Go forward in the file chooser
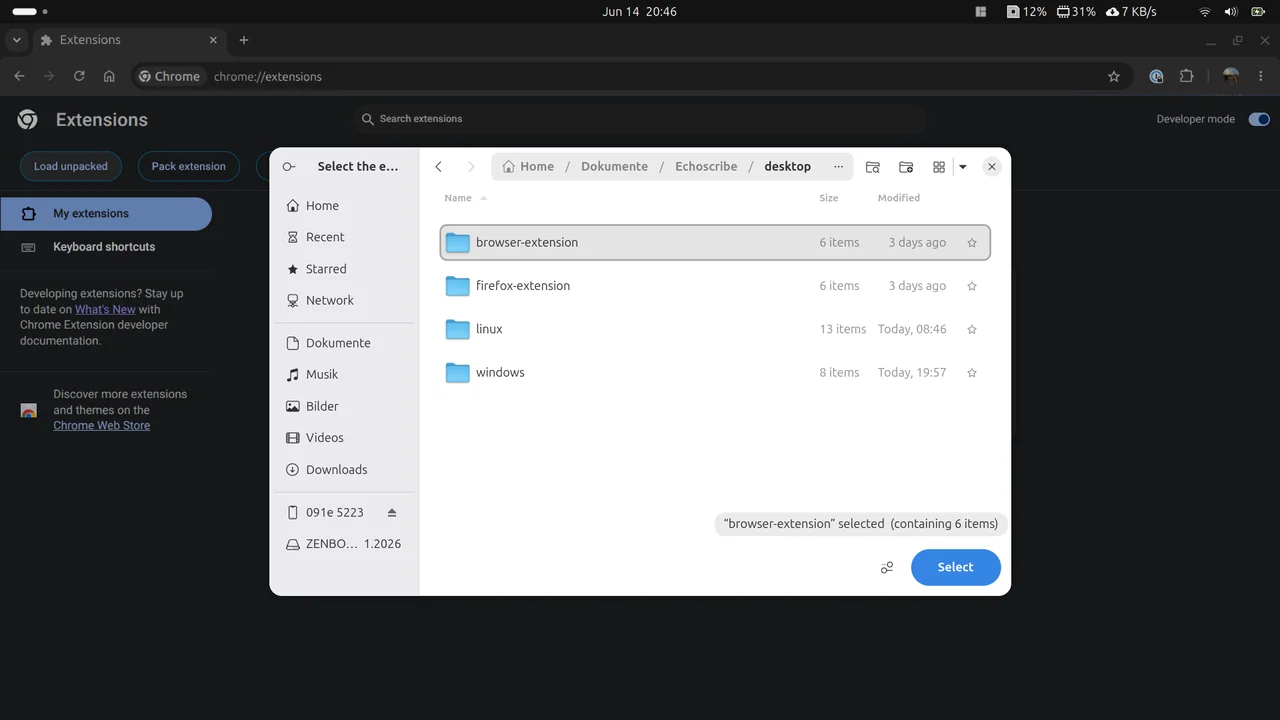 pyautogui.click(x=471, y=167)
